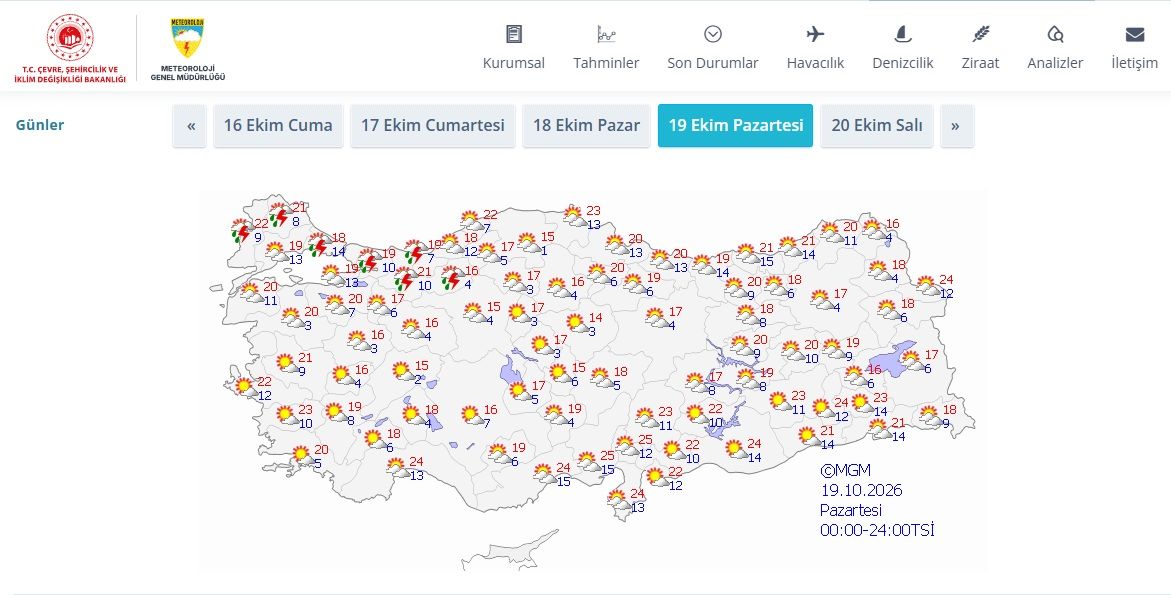
Task: Open the Tahminler chart icon
Action: (x=606, y=34)
